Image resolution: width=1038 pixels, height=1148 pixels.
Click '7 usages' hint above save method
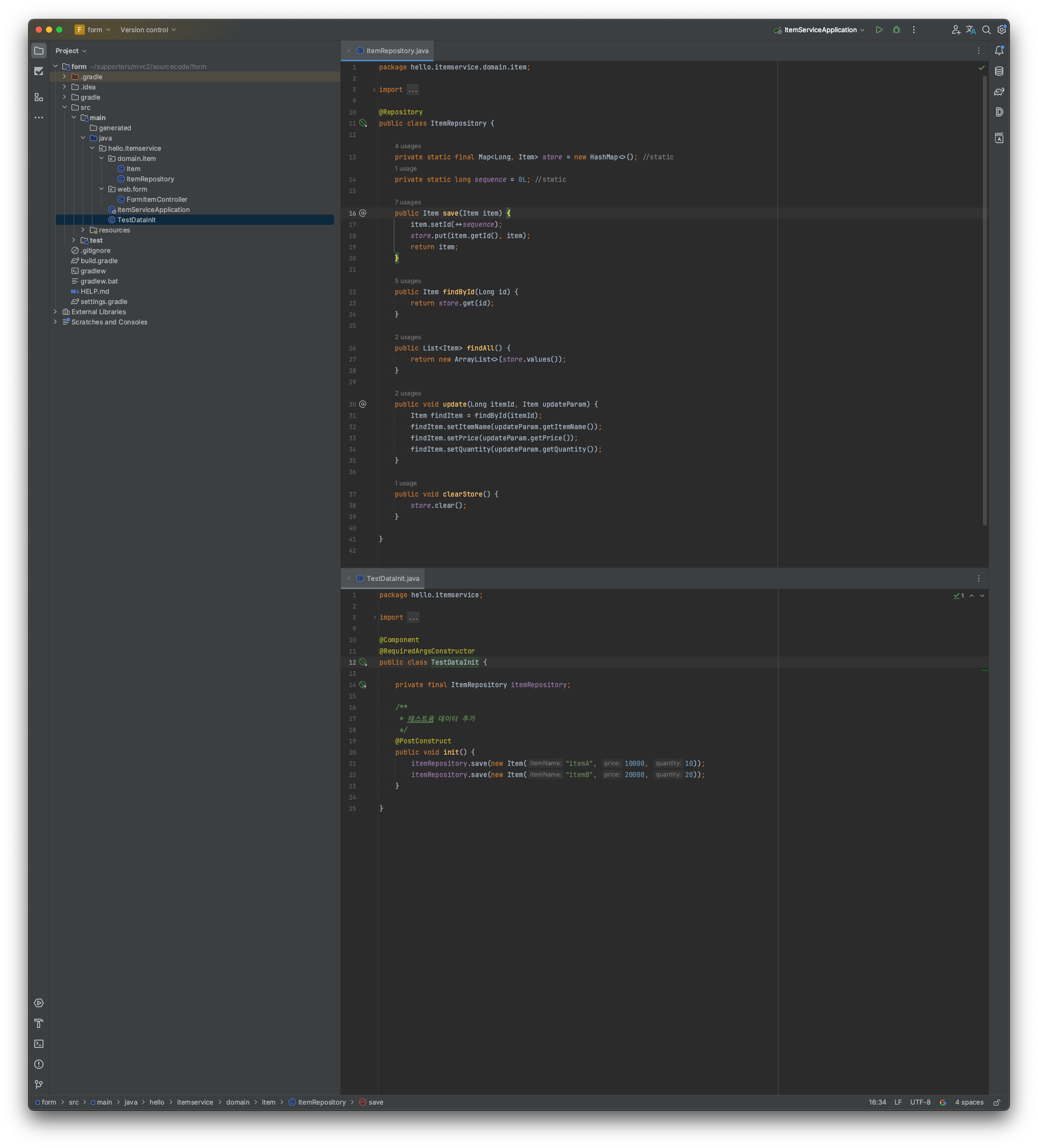click(408, 202)
